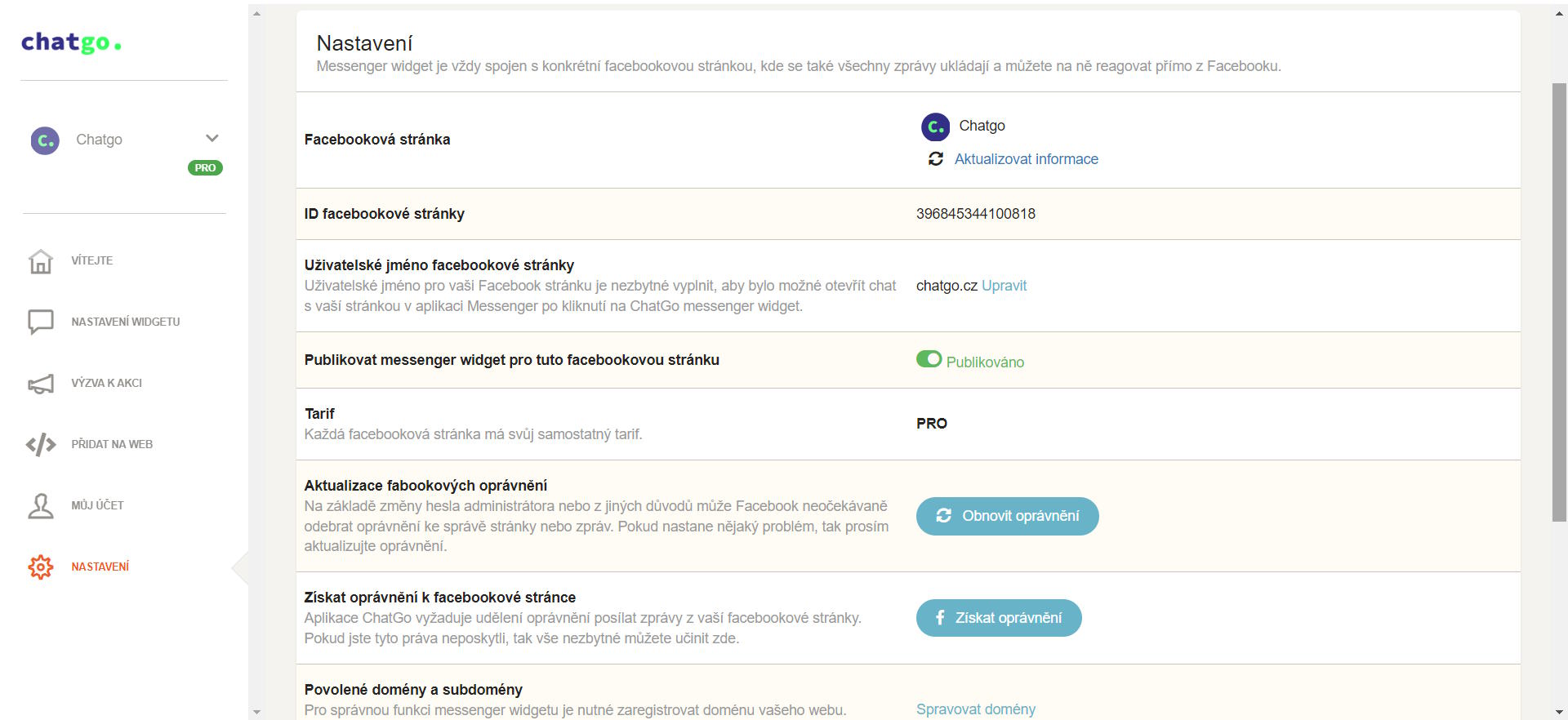Click the Nastavení gear icon
Viewport: 1568px width, 720px height.
coord(41,567)
